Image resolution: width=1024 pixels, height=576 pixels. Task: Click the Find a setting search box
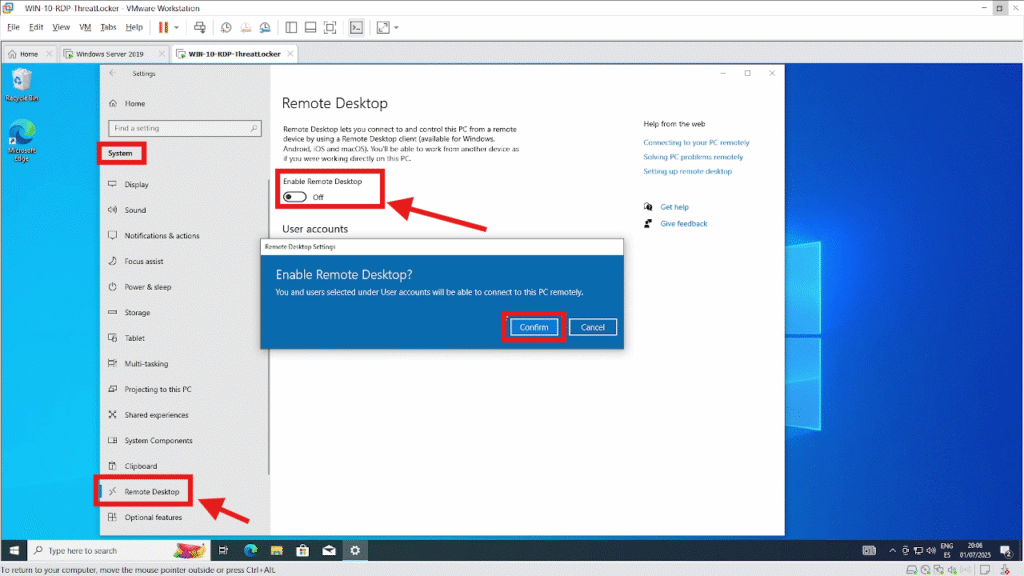[184, 129]
